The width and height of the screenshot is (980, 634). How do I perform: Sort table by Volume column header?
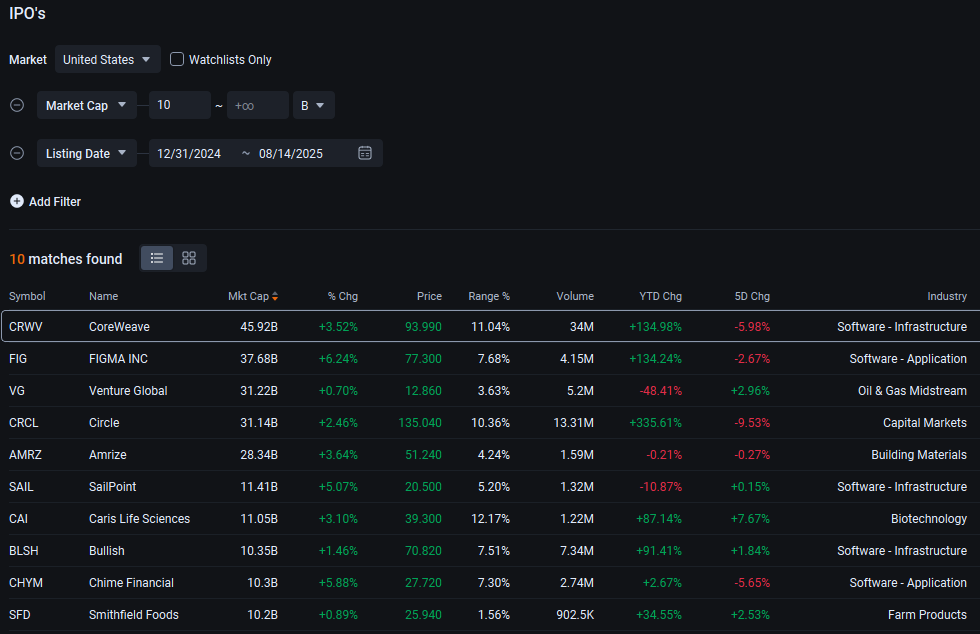(x=575, y=296)
